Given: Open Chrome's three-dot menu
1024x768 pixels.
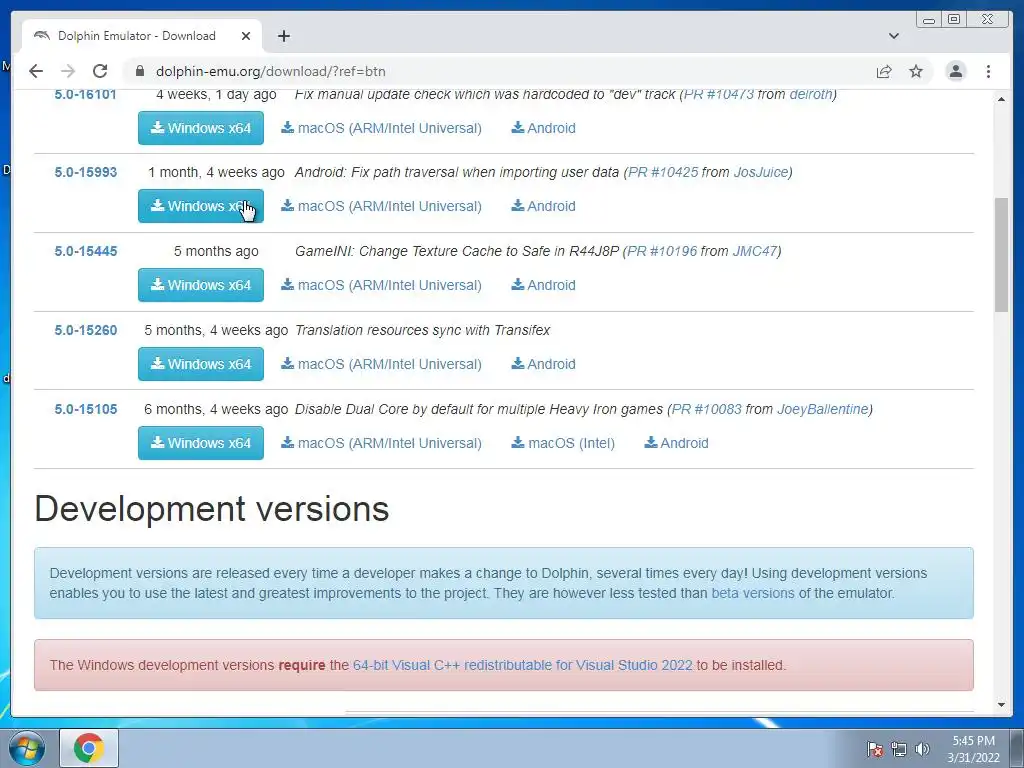Looking at the screenshot, I should pyautogui.click(x=988, y=71).
